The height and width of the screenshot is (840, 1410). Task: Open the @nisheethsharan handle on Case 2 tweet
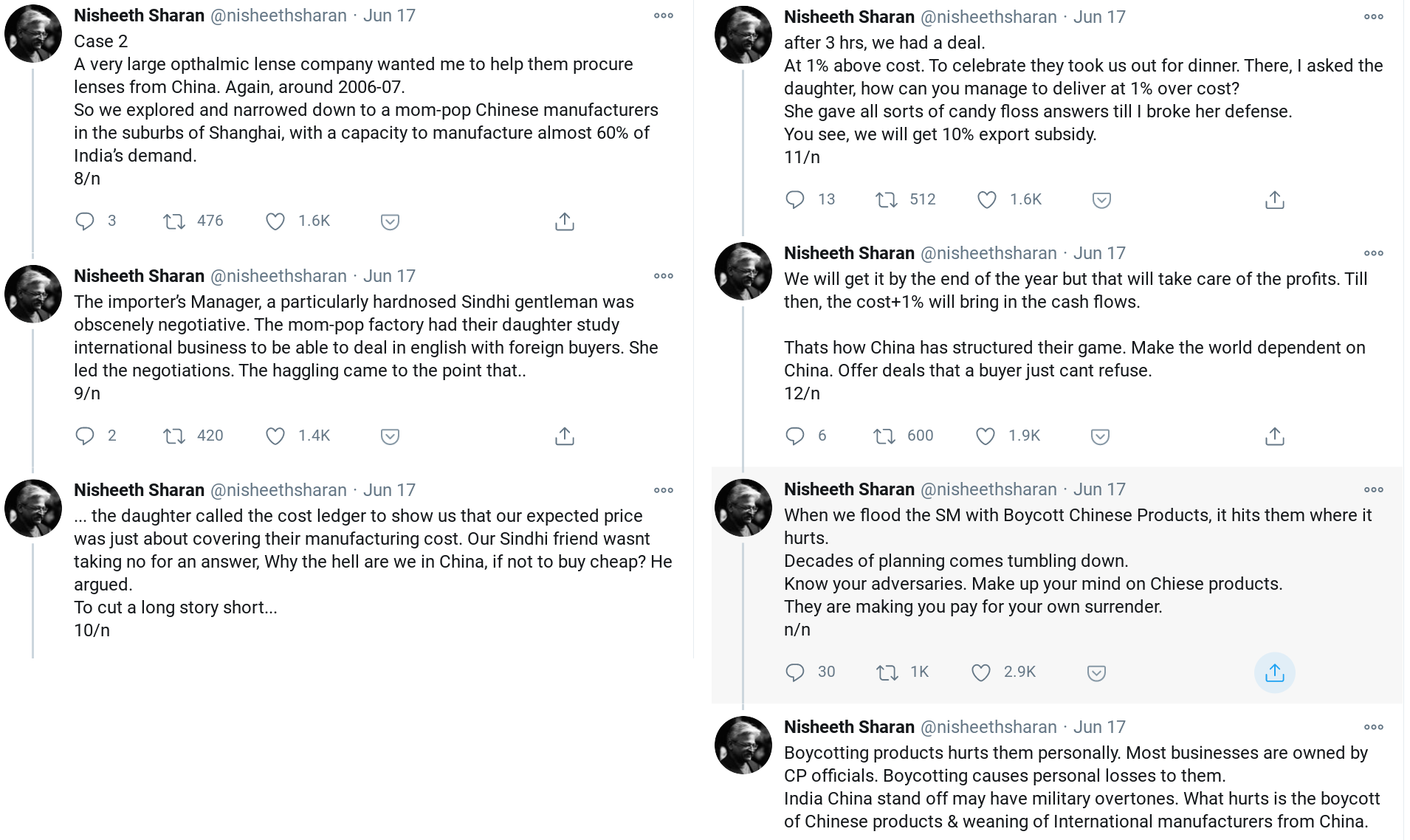coord(278,16)
